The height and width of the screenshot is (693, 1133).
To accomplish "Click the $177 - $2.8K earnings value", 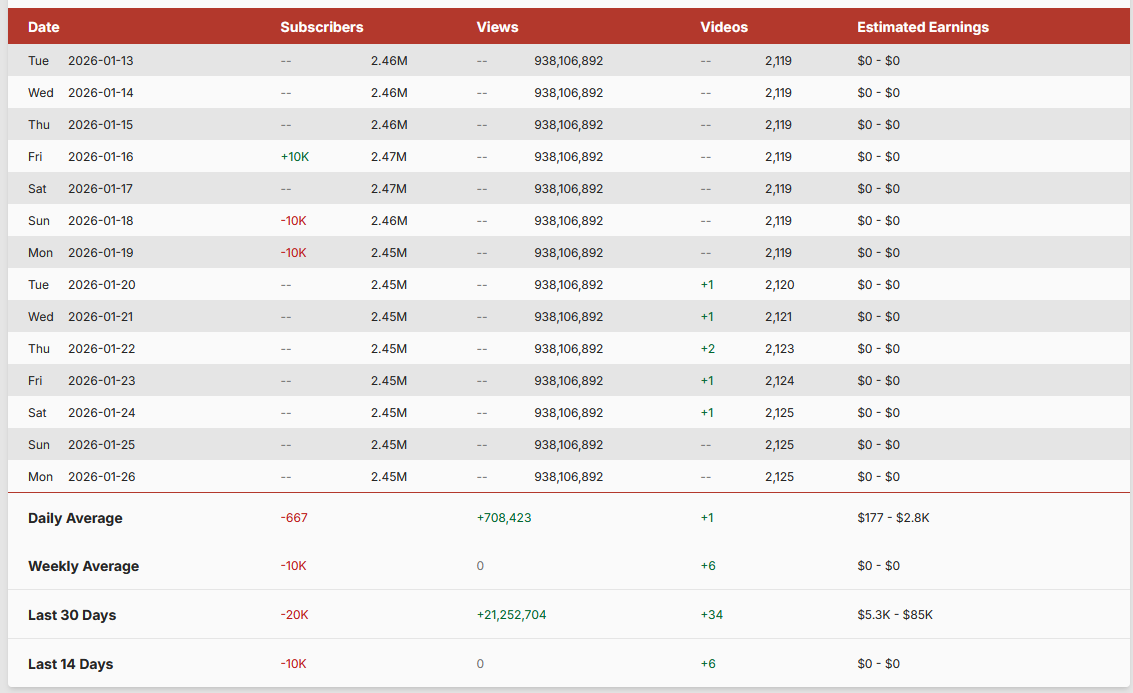I will pos(893,517).
